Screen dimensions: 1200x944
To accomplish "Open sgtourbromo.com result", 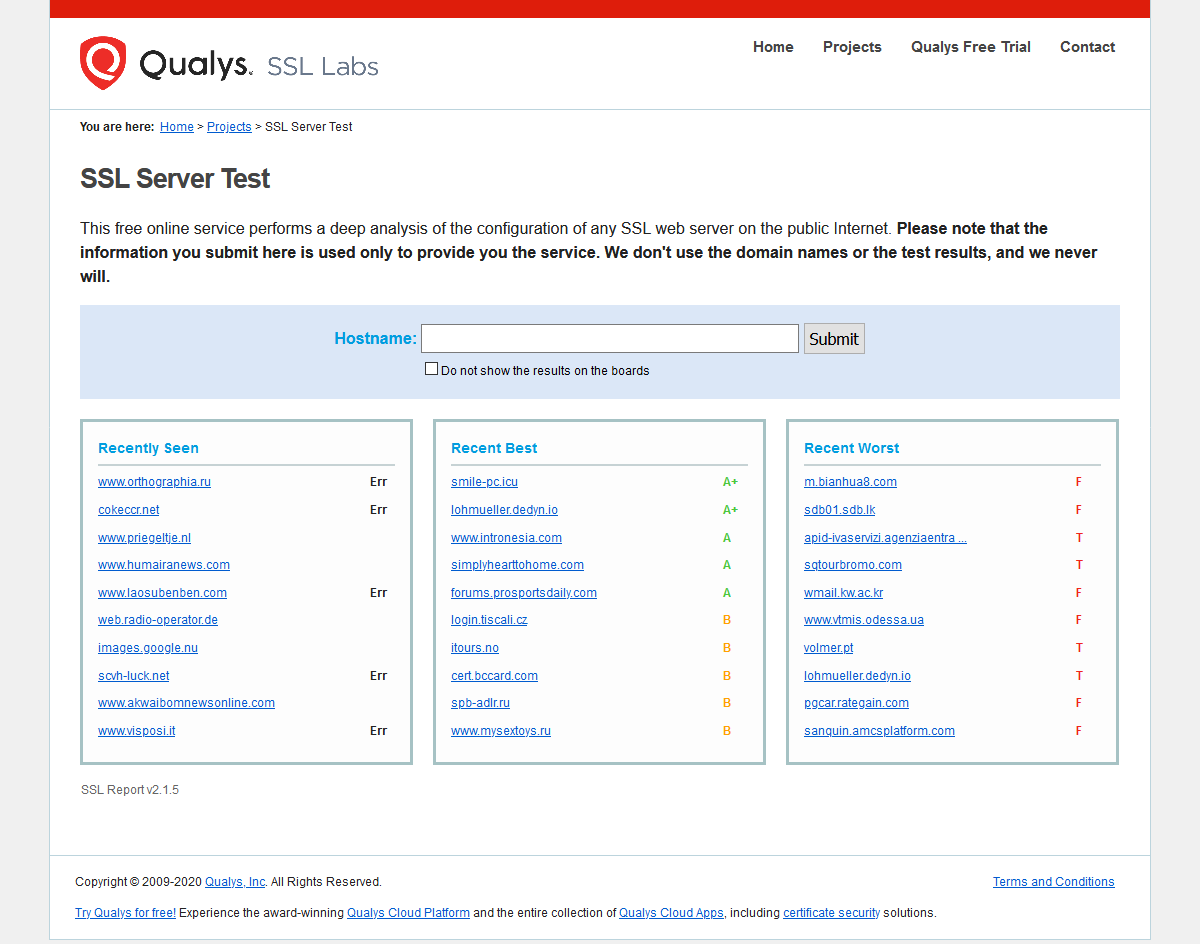I will point(853,565).
